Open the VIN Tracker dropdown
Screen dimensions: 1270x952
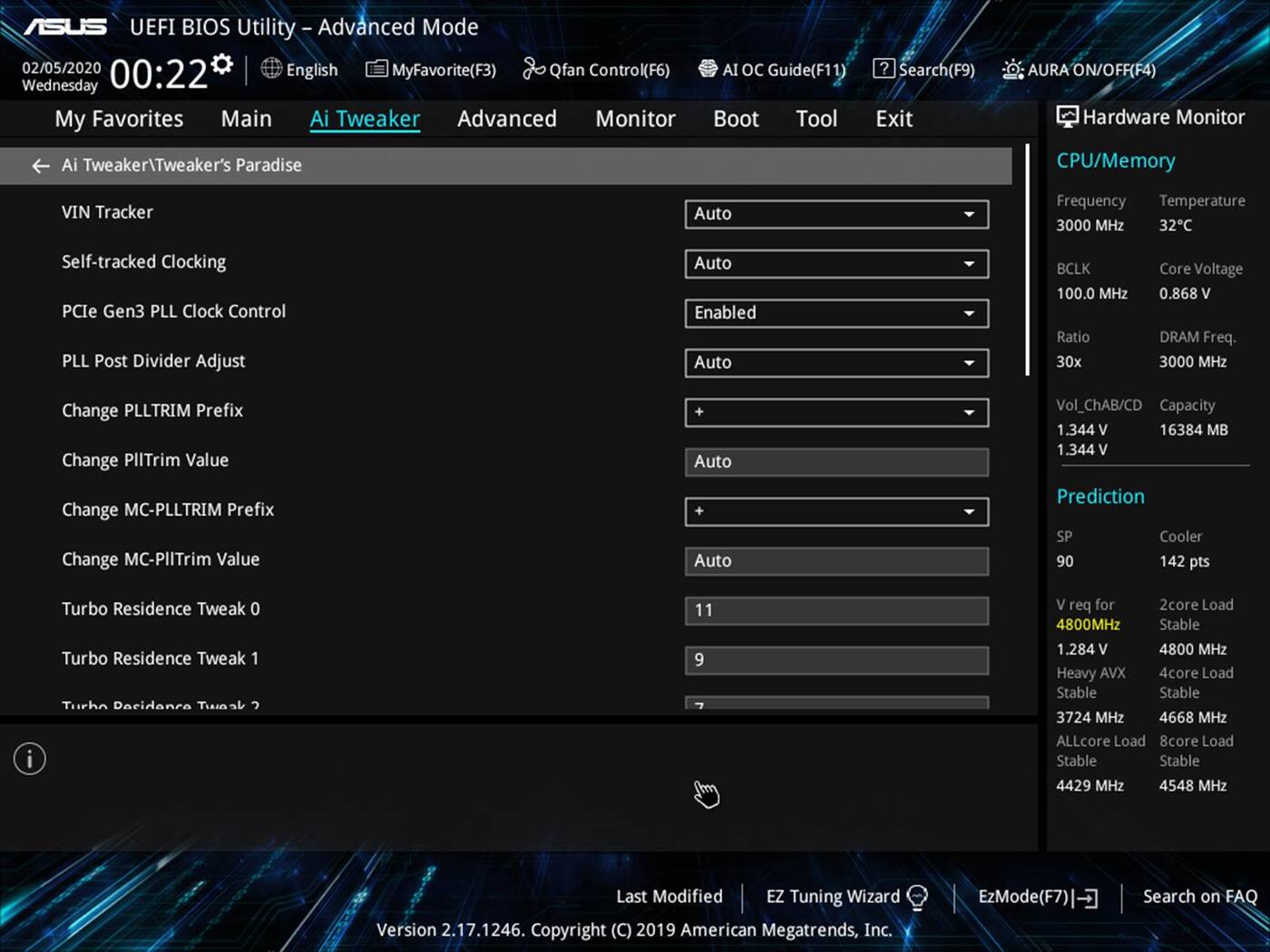click(835, 214)
